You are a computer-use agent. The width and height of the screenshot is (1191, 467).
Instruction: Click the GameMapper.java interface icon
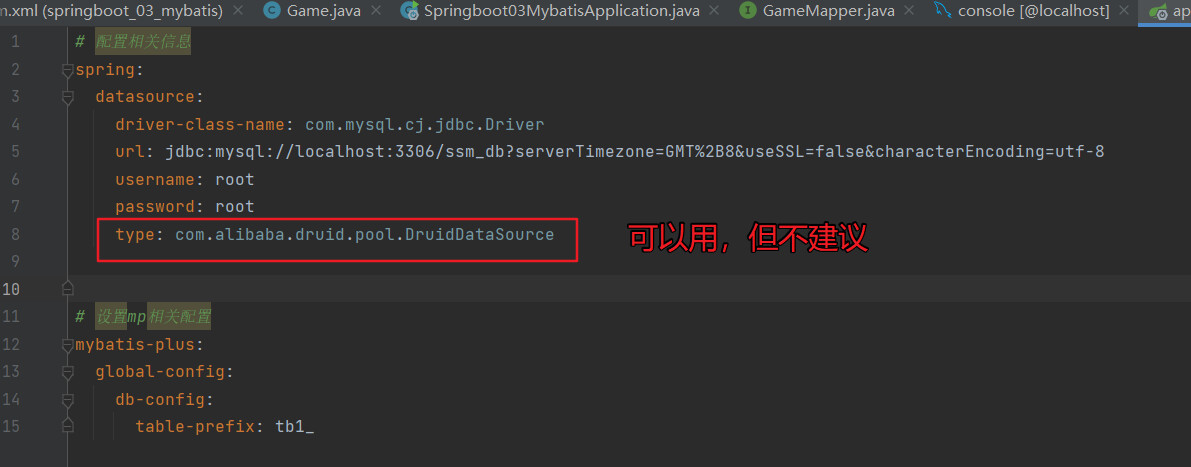point(748,11)
